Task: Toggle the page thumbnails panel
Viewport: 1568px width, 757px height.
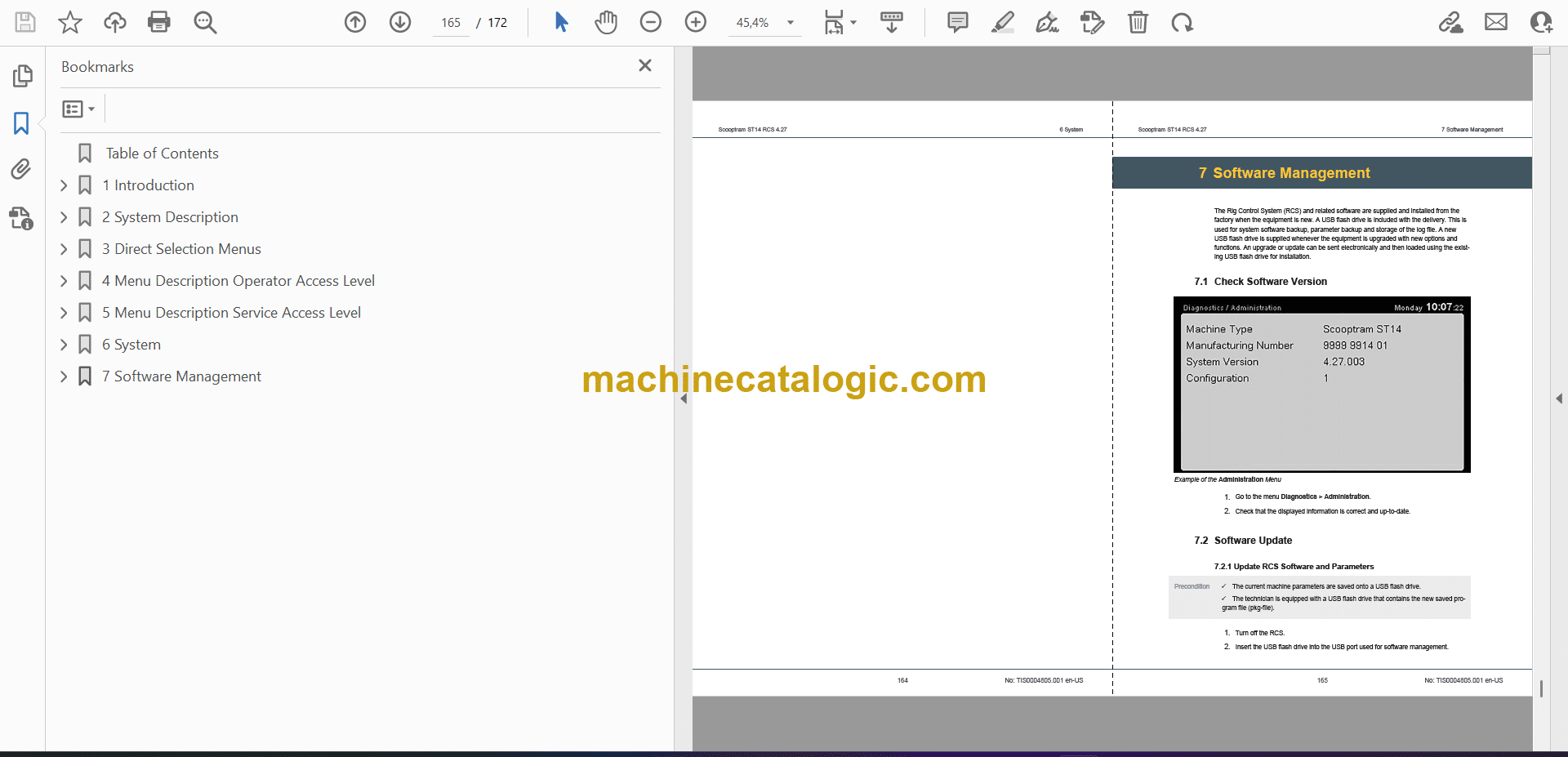Action: pyautogui.click(x=22, y=76)
